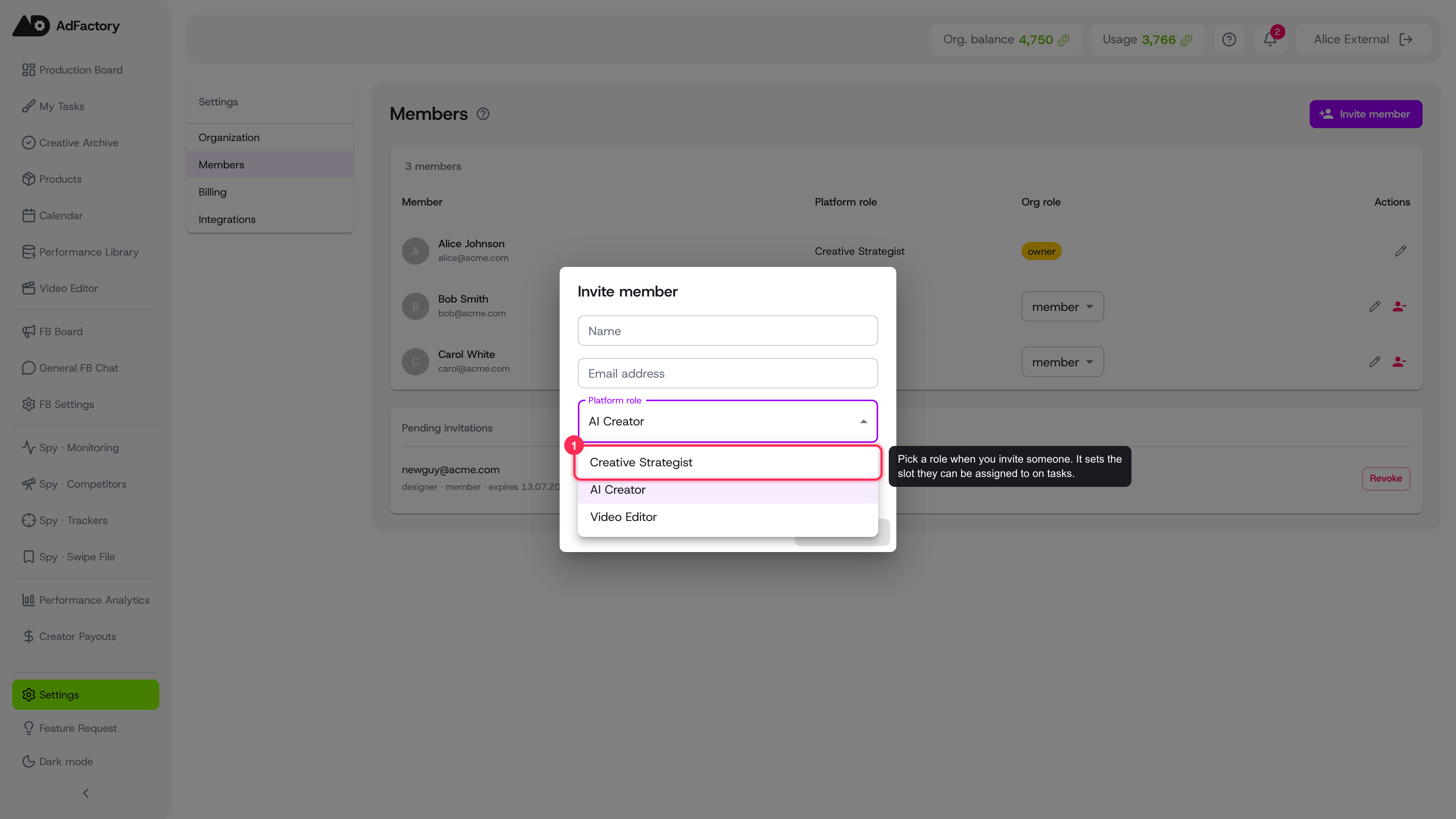Click Alice Johnson's avatar

pyautogui.click(x=416, y=251)
